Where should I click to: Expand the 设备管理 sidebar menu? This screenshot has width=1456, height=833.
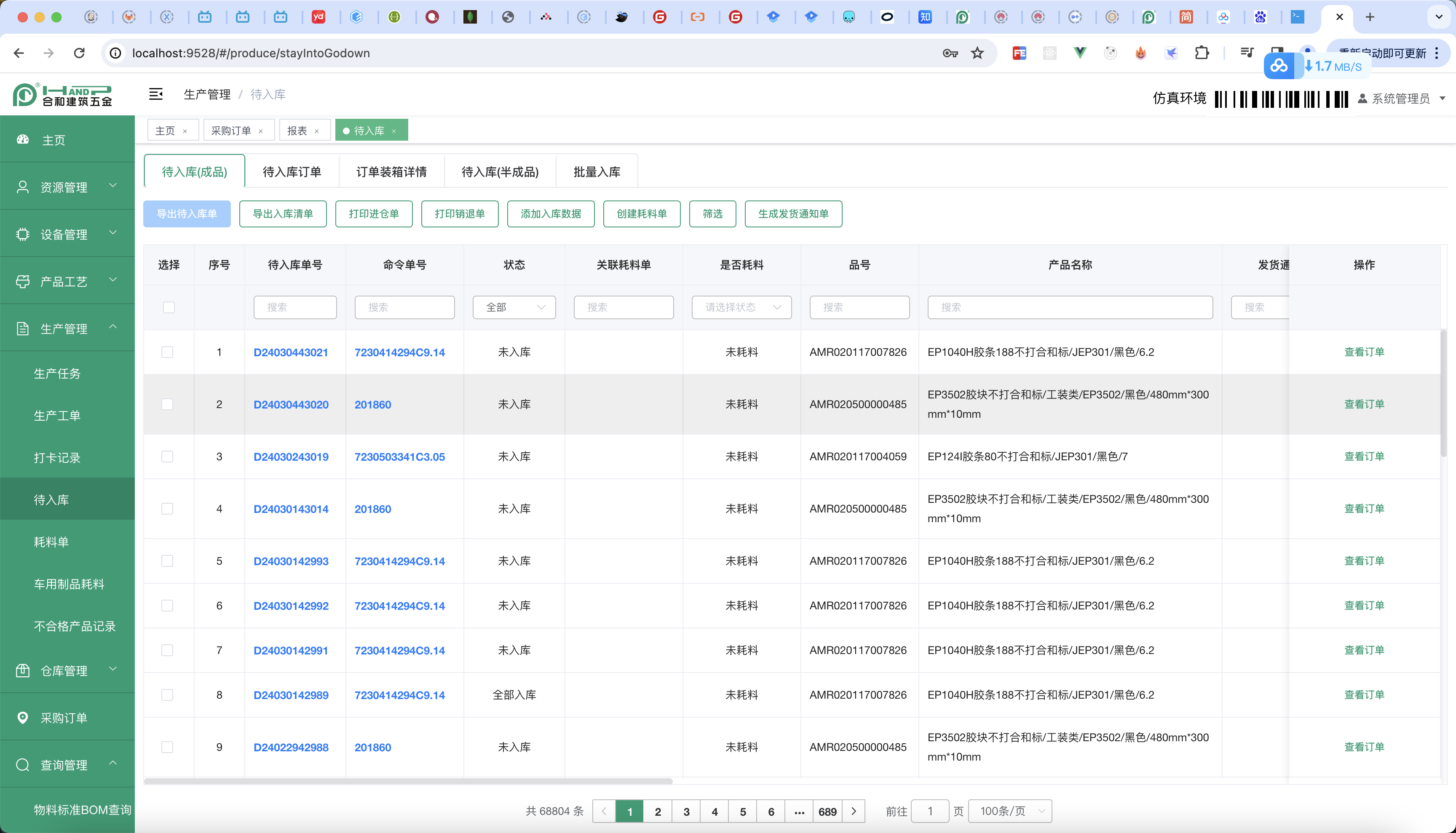pyautogui.click(x=113, y=232)
